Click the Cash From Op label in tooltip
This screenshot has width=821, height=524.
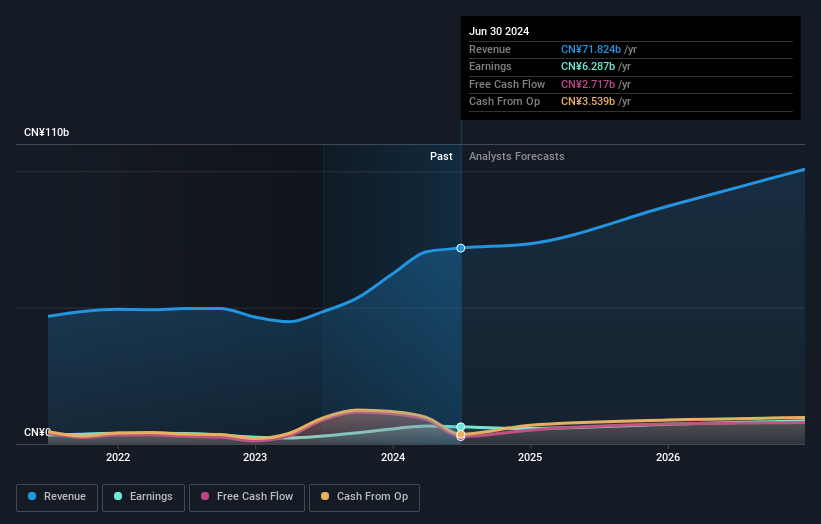point(504,102)
